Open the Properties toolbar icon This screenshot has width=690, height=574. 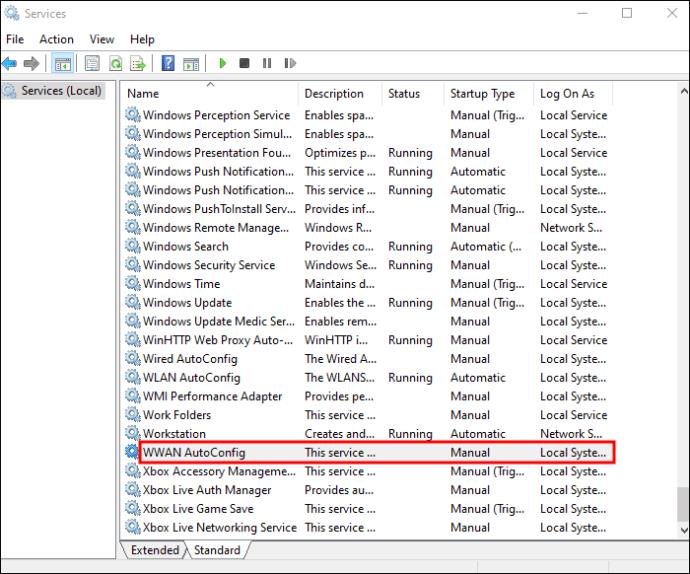[x=92, y=64]
